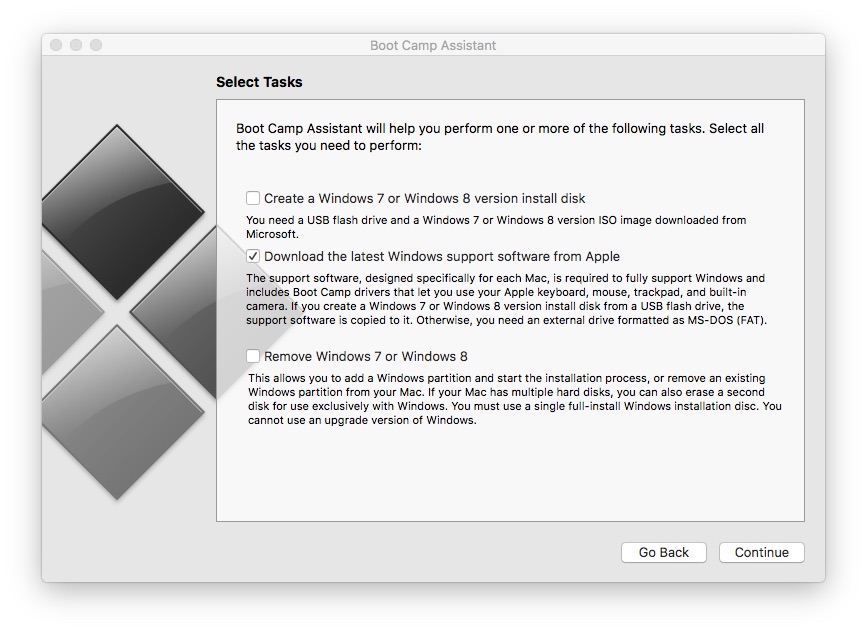This screenshot has width=867, height=632.
Task: Tick the Remove Windows 7 or Windows 8 checkbox
Action: pyautogui.click(x=253, y=356)
